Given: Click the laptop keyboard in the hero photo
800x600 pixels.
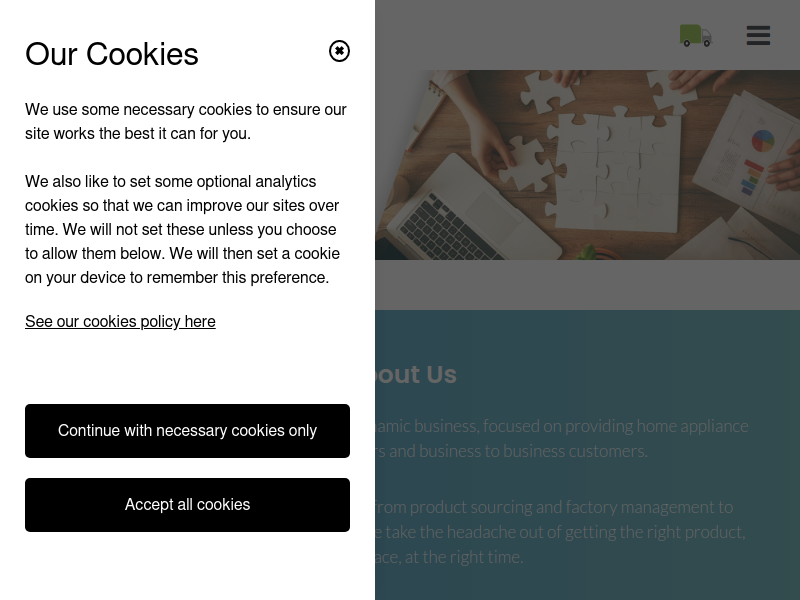Looking at the screenshot, I should [x=449, y=228].
